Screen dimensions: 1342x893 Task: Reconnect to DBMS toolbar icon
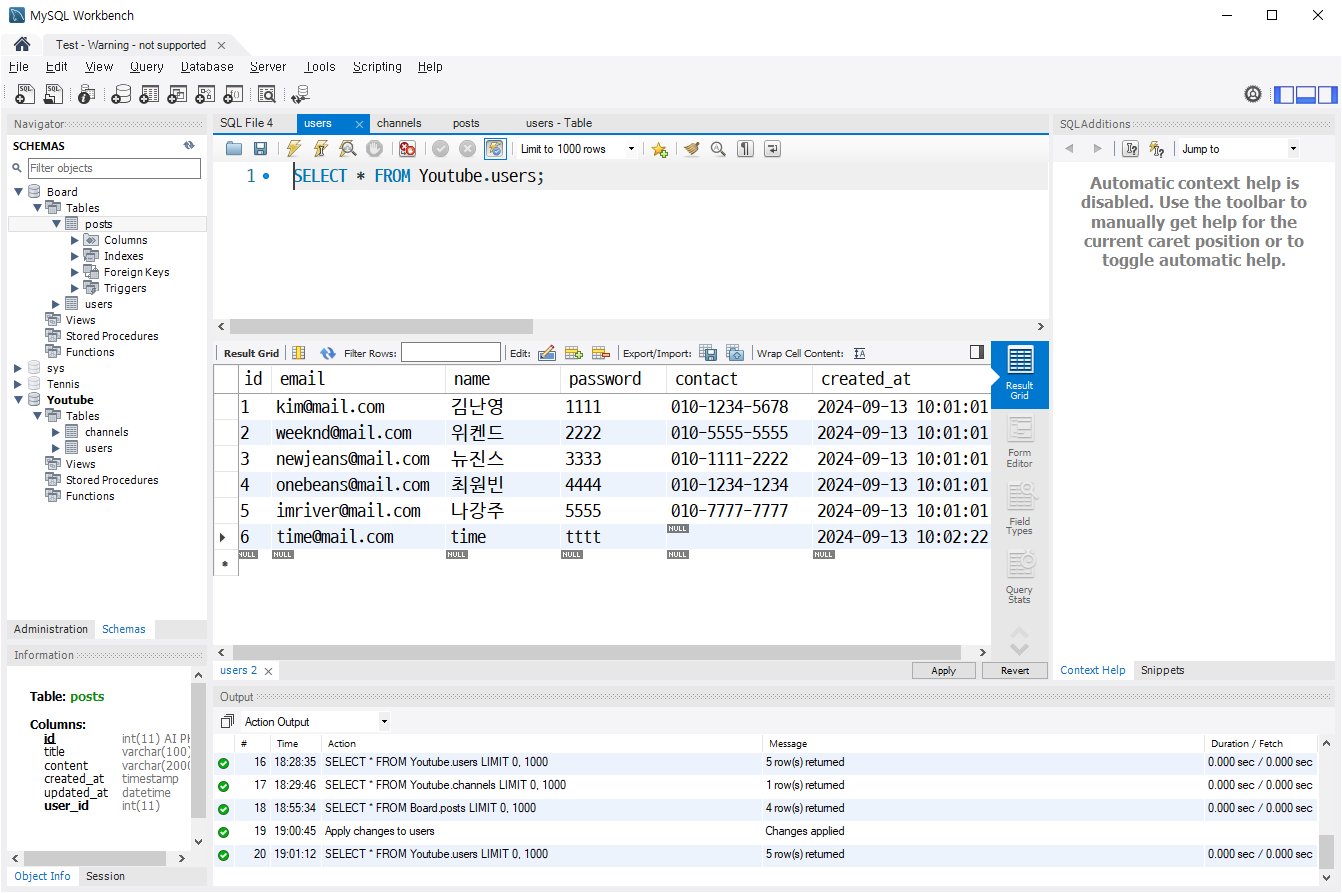coord(300,94)
